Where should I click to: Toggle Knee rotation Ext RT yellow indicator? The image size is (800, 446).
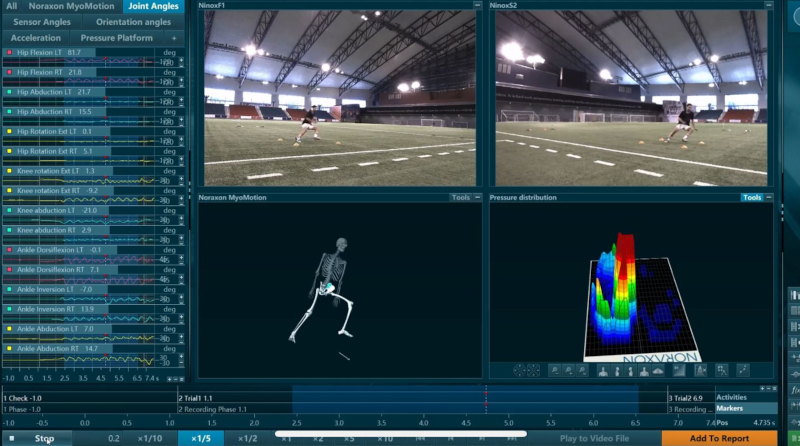pos(9,191)
